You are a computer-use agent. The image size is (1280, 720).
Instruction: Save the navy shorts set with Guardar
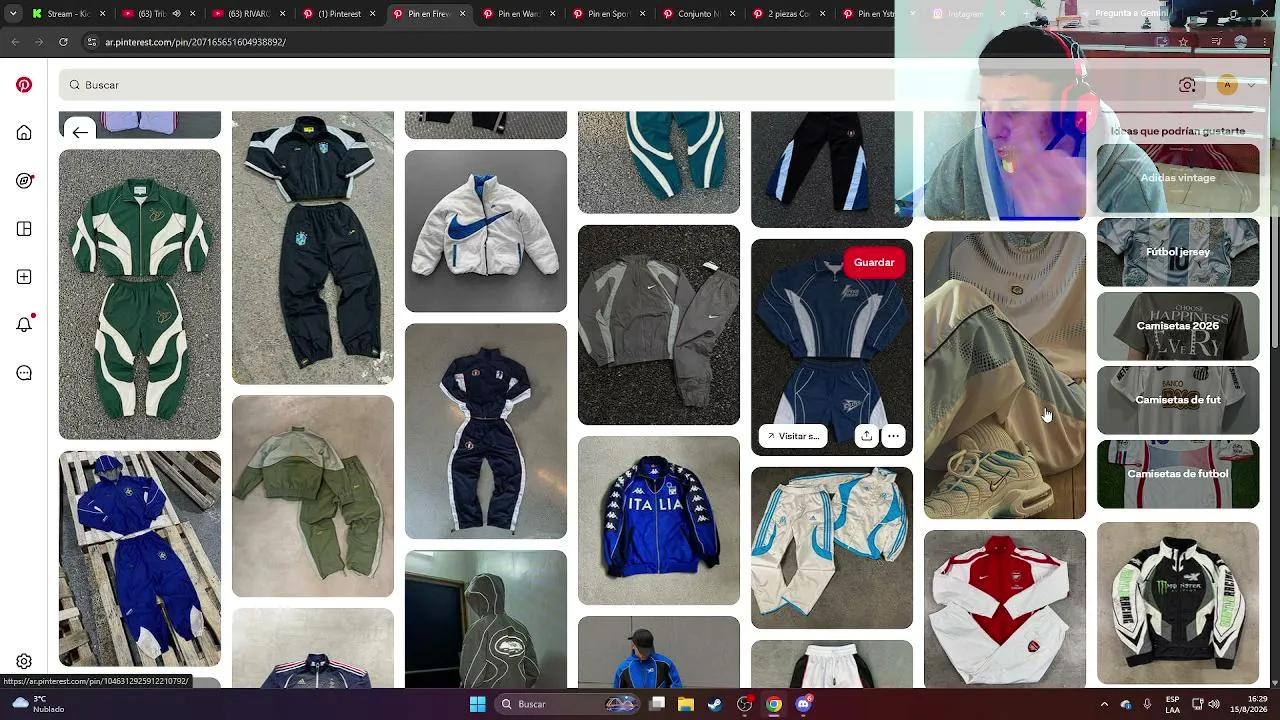(874, 262)
